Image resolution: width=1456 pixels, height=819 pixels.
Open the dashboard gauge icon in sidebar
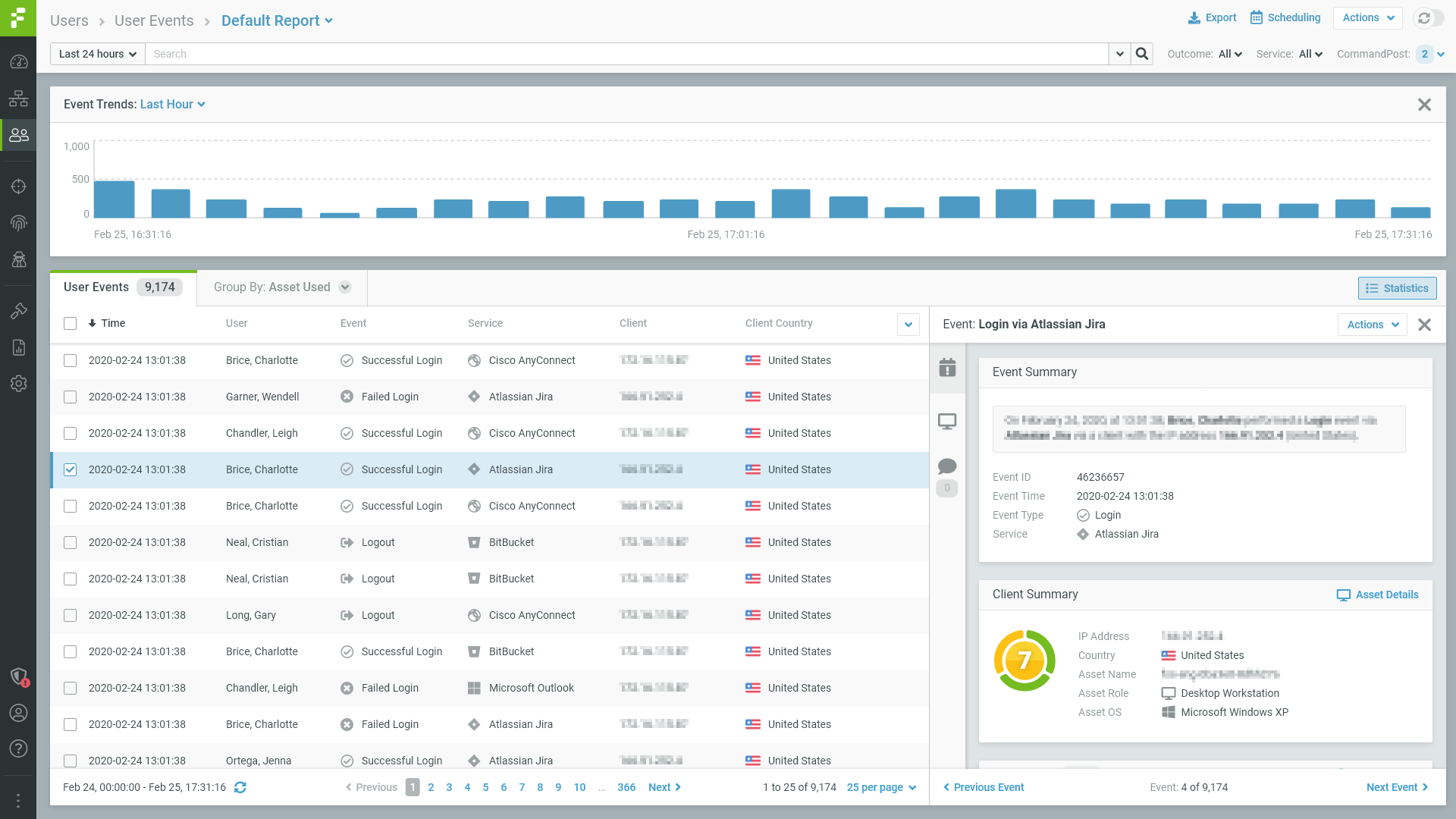[19, 62]
